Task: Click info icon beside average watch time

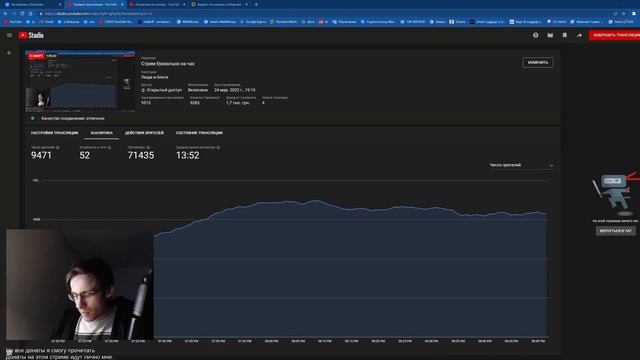Action: [218, 147]
